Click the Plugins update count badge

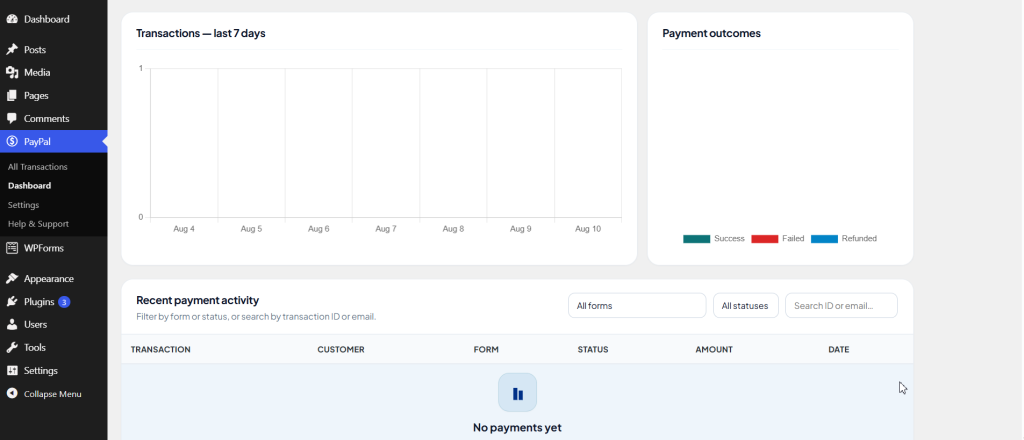tap(64, 302)
